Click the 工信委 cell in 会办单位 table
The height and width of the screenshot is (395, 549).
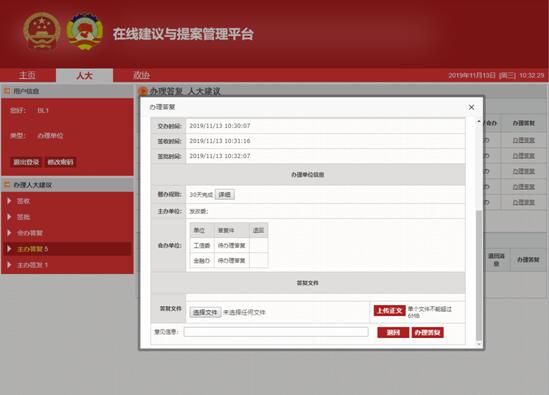coord(202,245)
